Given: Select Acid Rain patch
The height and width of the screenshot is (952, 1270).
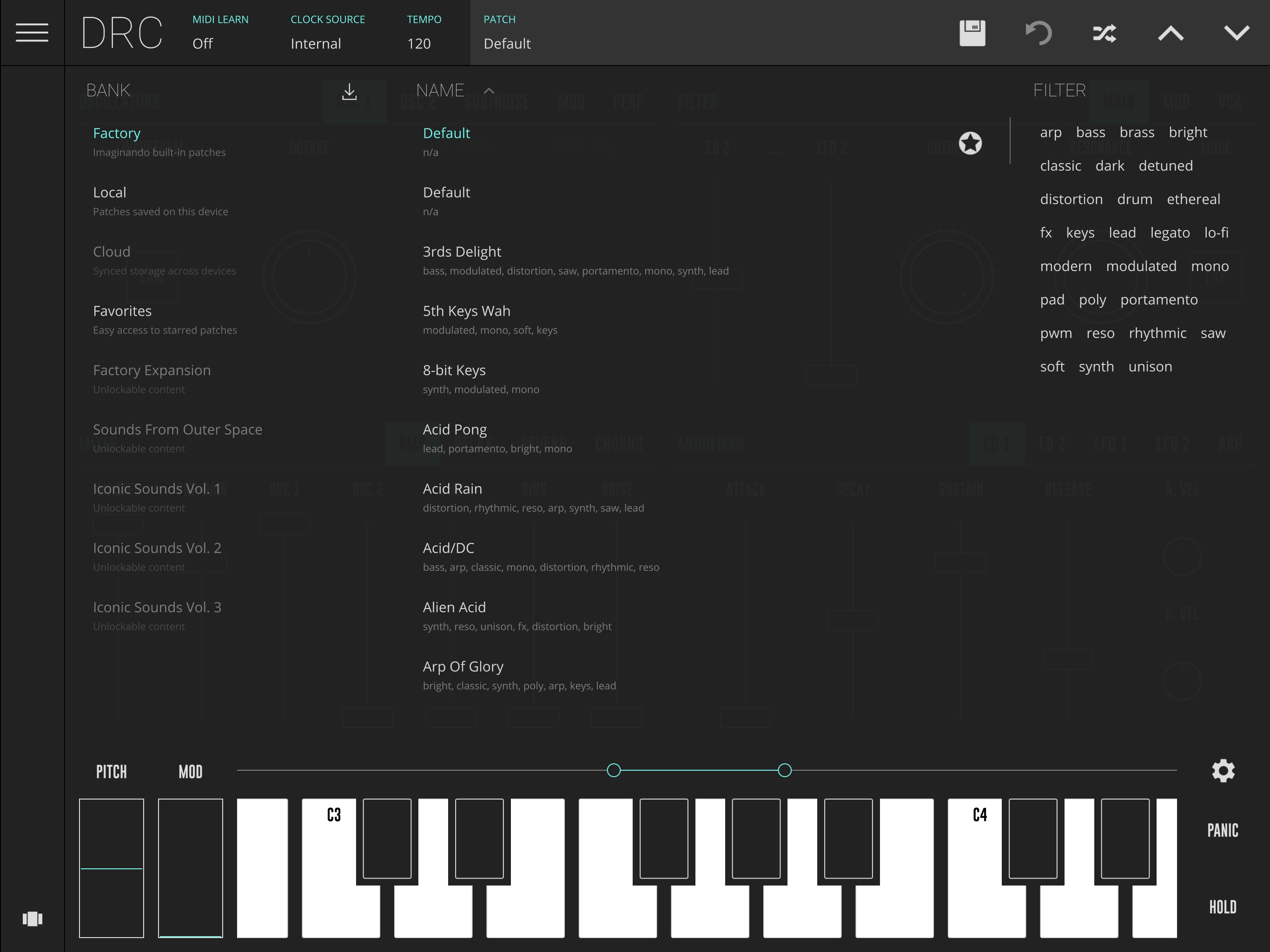Looking at the screenshot, I should [x=451, y=489].
